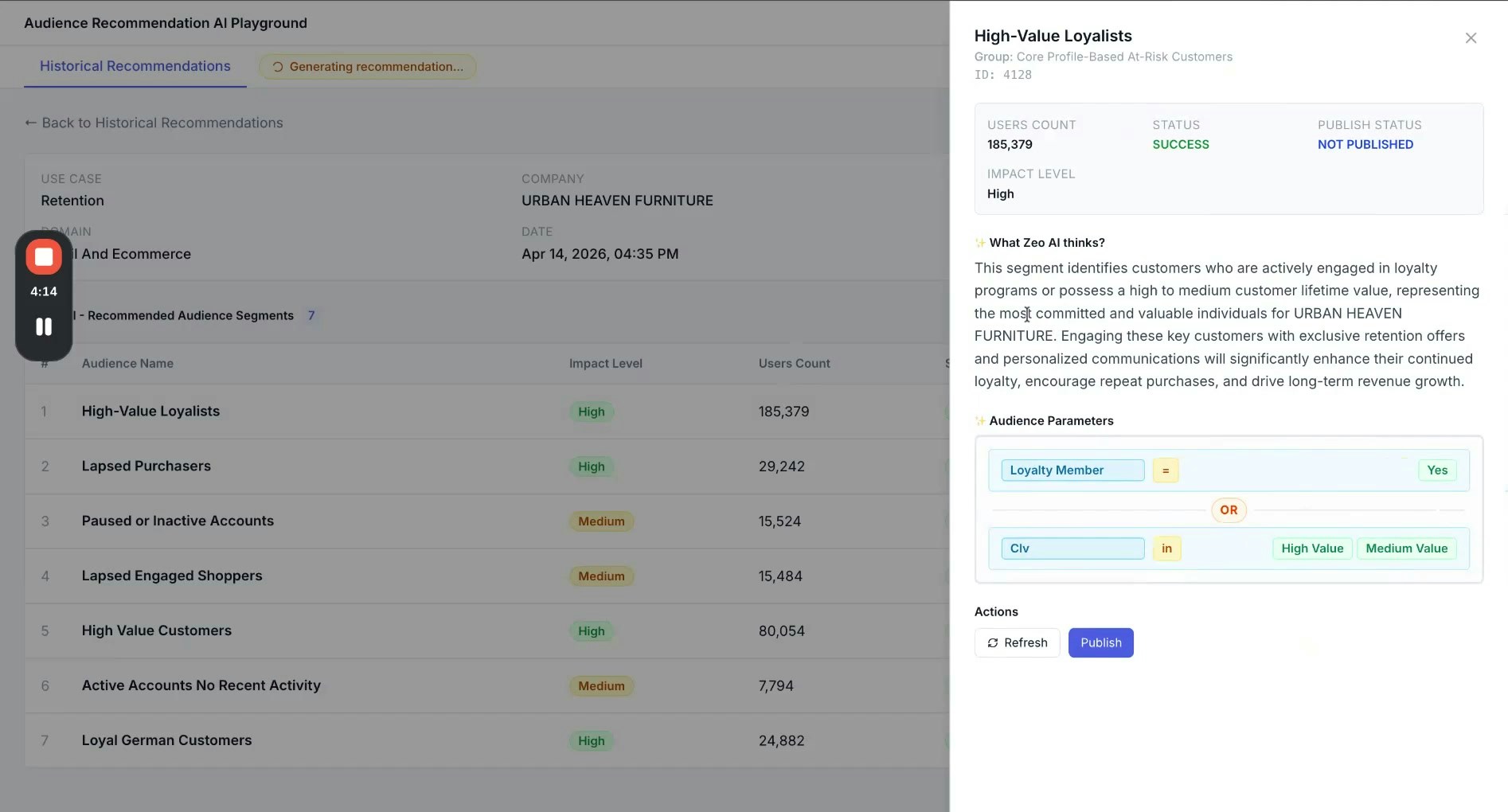Click the sparkle icon beside Audience Parameters
Viewport: 1508px width, 812px height.
[980, 421]
